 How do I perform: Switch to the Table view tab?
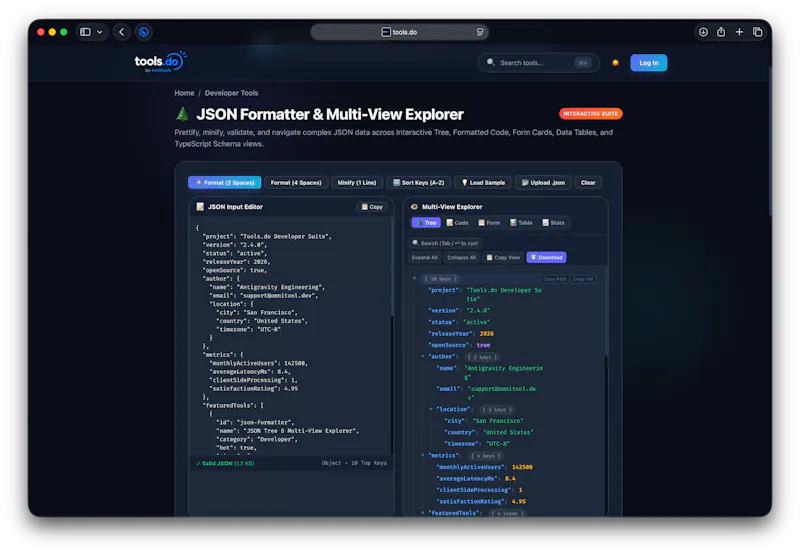tap(521, 223)
